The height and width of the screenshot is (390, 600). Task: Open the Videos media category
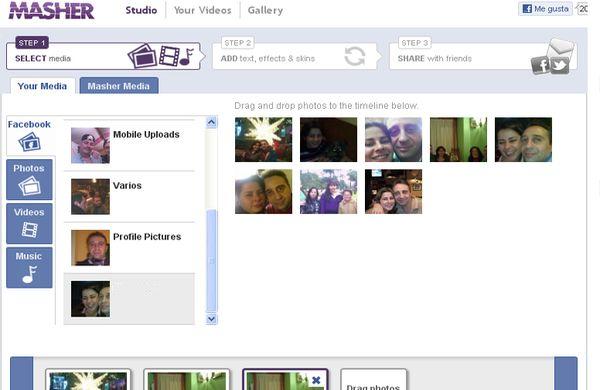[29, 224]
